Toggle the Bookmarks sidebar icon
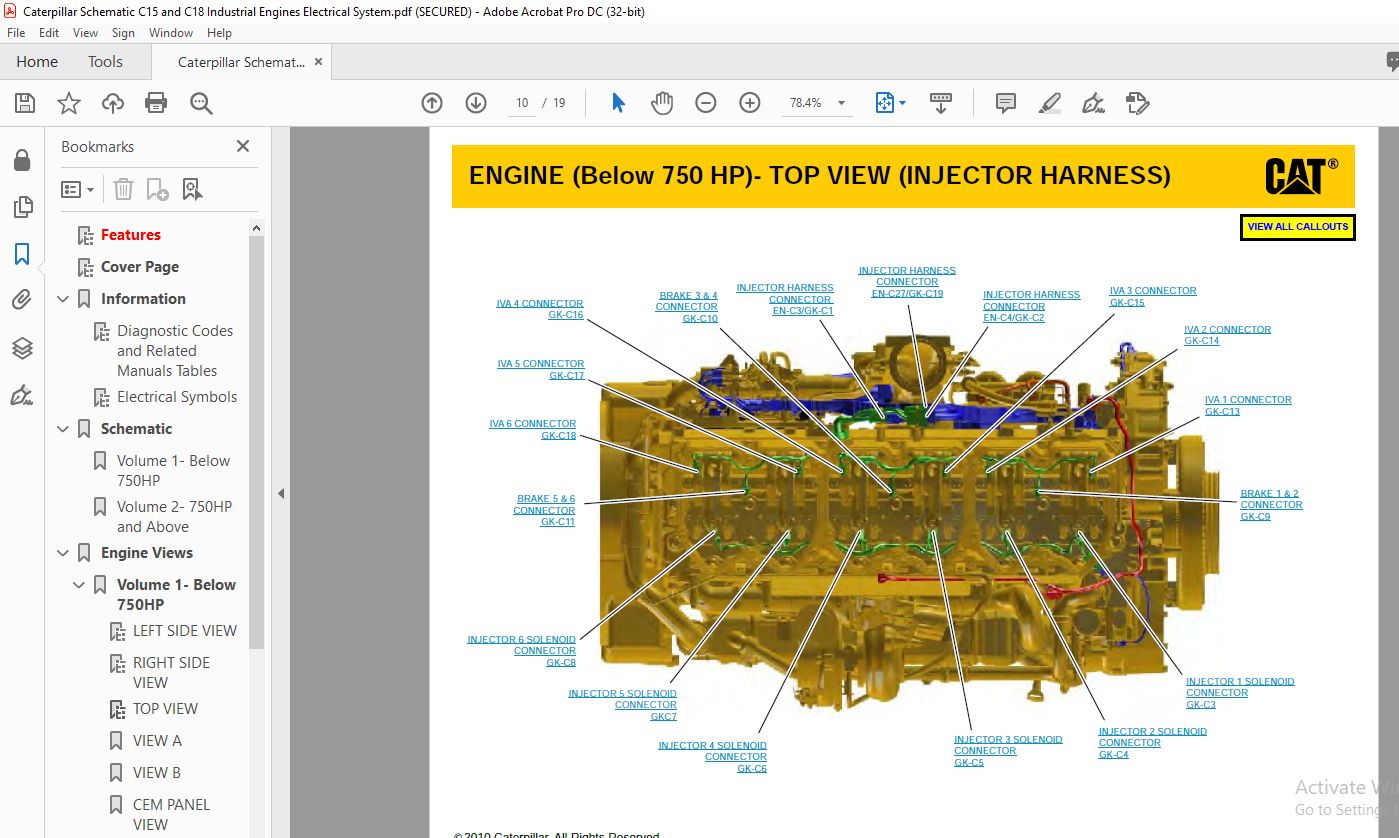This screenshot has width=1399, height=838. coord(22,254)
